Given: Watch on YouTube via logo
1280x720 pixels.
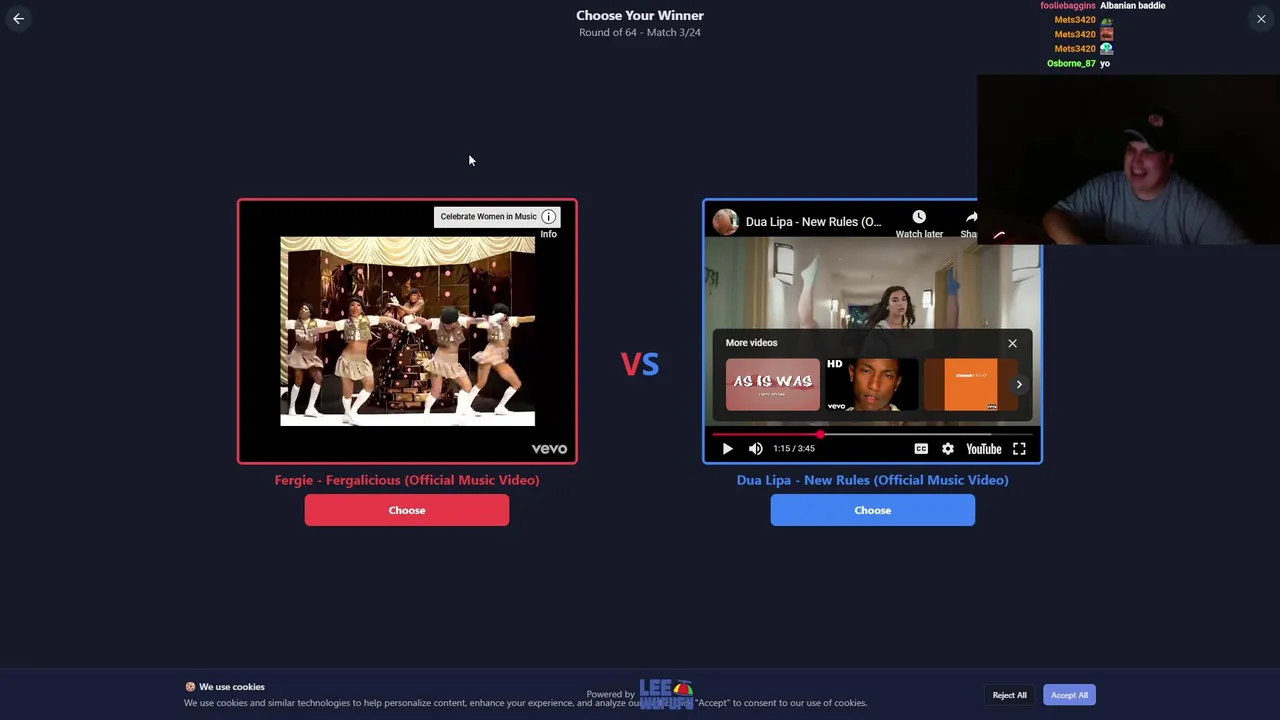Looking at the screenshot, I should click(x=984, y=449).
